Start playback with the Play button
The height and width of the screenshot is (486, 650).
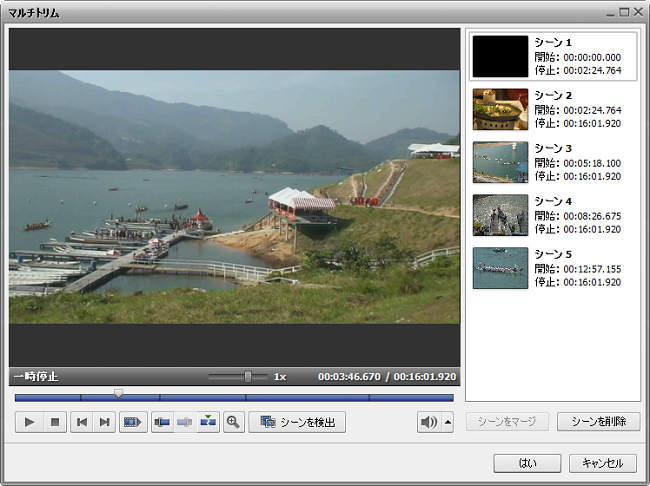(29, 422)
